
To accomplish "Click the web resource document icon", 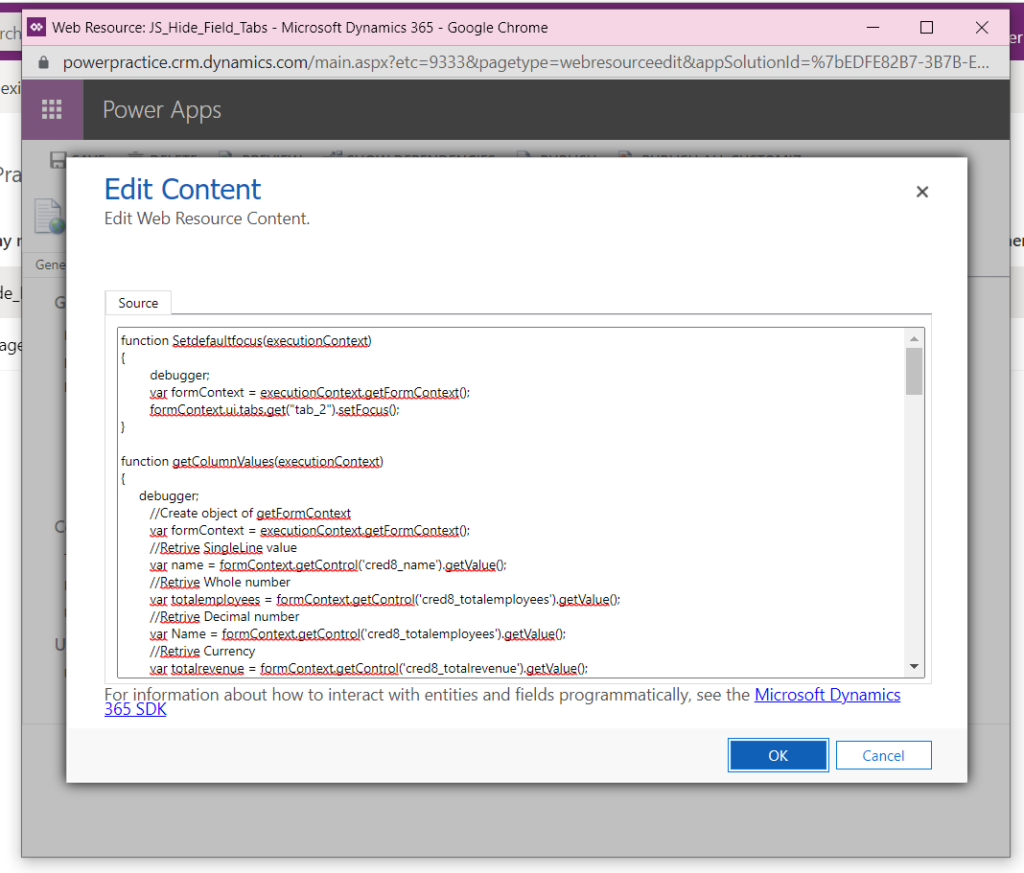I will pos(49,218).
